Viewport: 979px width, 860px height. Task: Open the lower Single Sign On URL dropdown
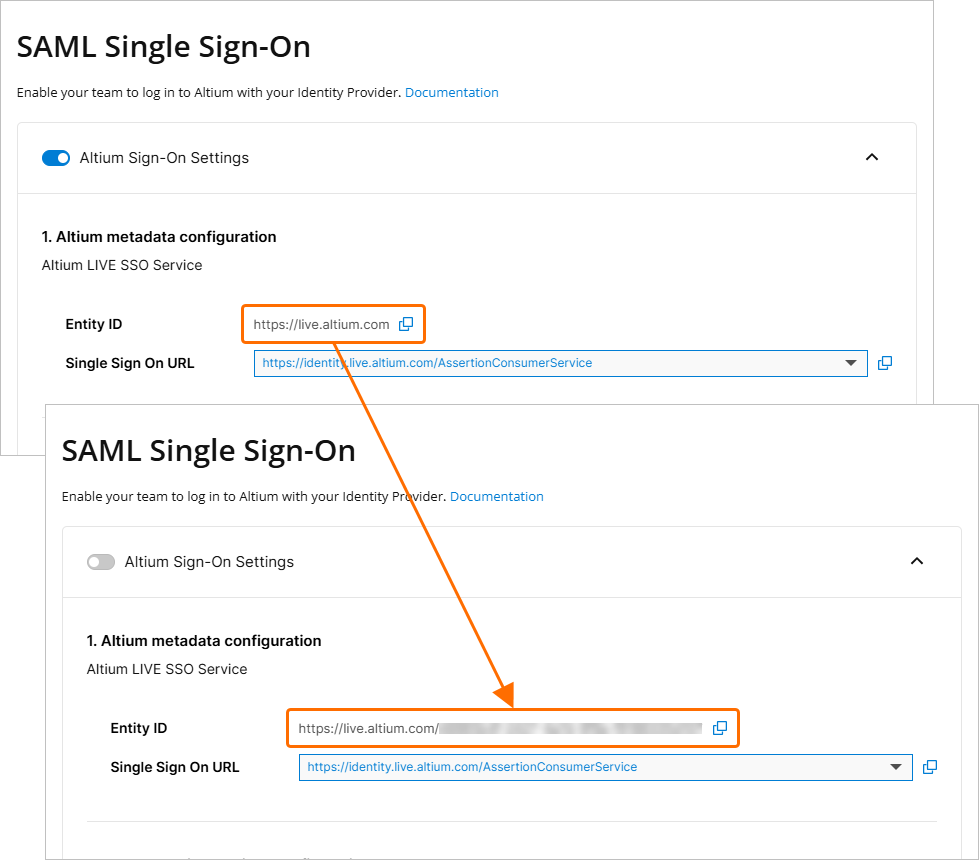point(895,767)
